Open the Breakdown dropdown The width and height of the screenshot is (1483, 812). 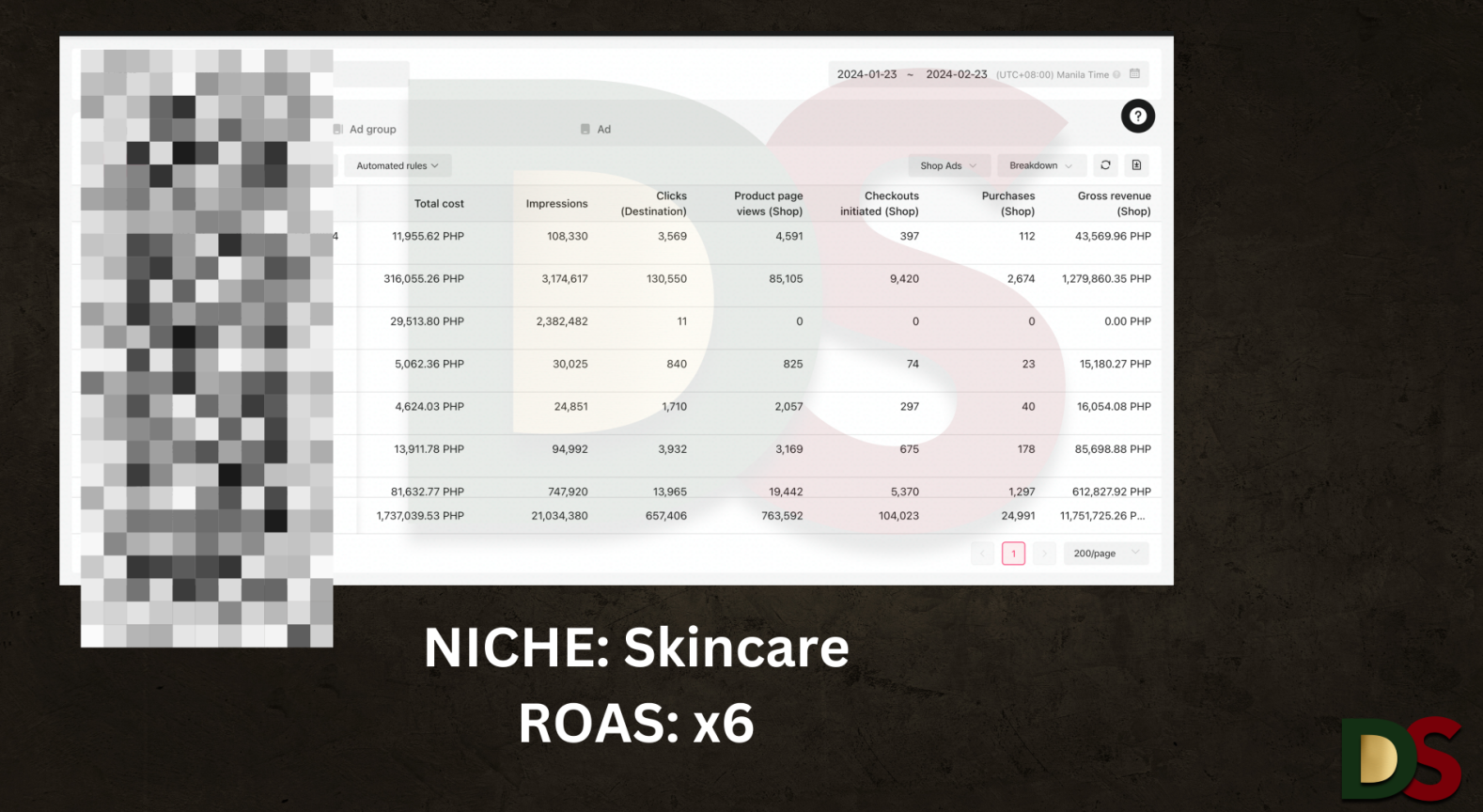coord(1041,165)
